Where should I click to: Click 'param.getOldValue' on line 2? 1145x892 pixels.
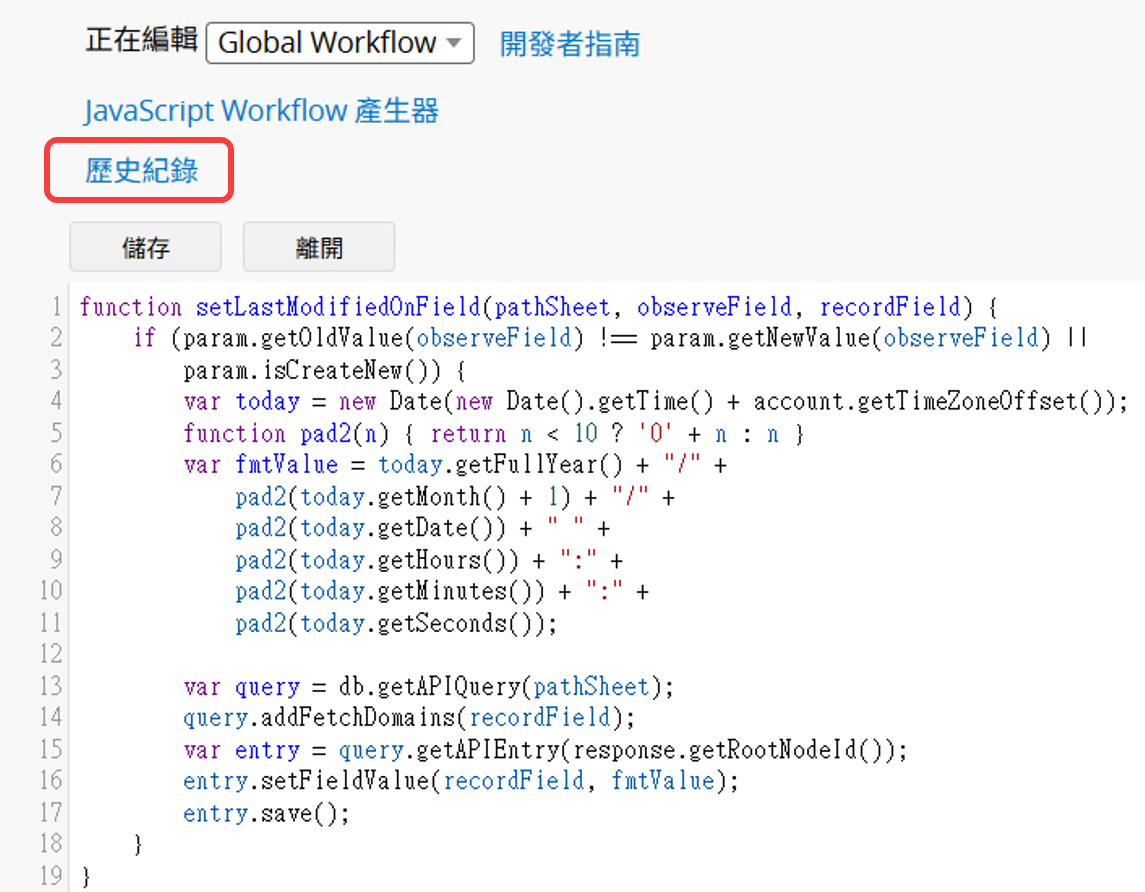pyautogui.click(x=293, y=338)
